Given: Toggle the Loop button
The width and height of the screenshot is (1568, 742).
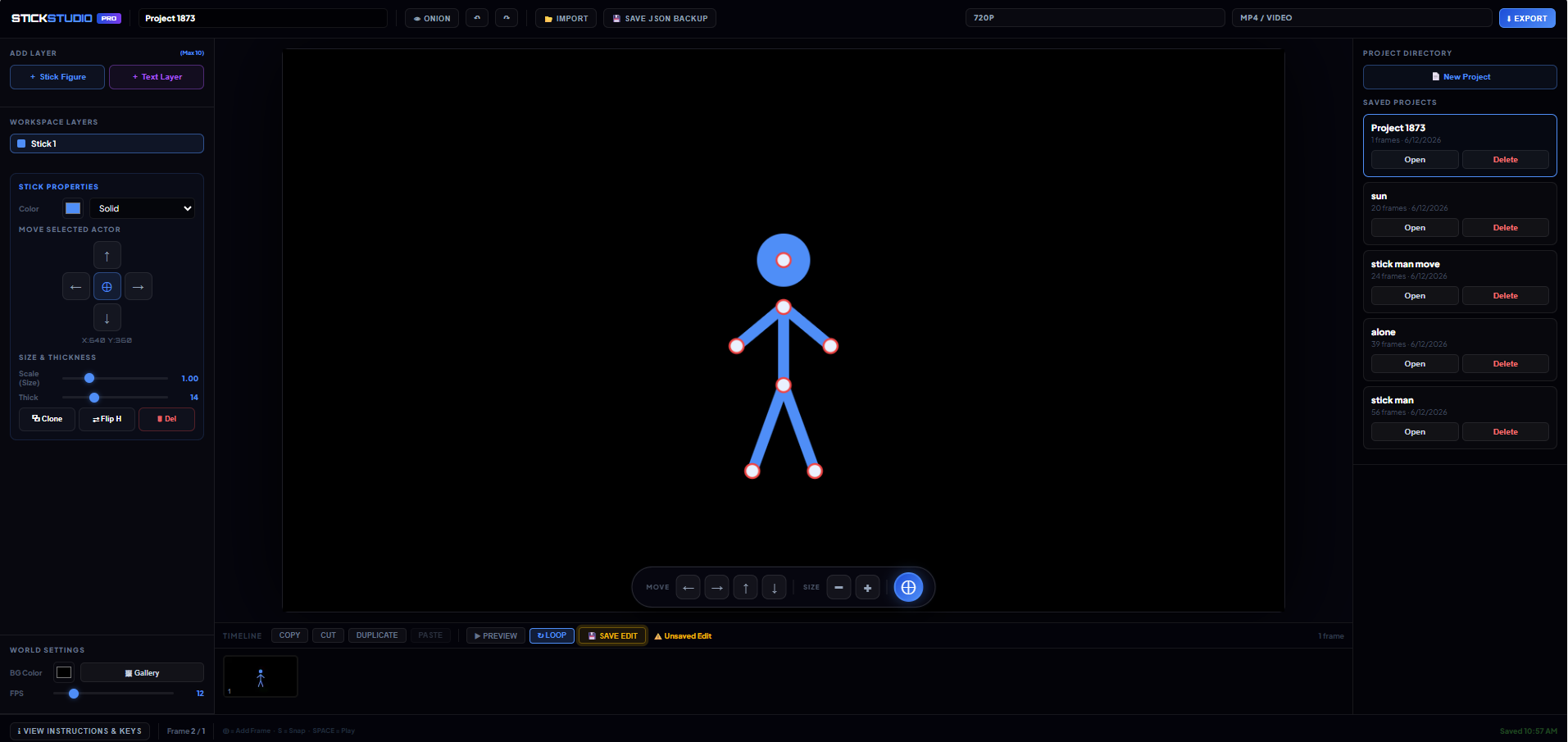Looking at the screenshot, I should (552, 635).
